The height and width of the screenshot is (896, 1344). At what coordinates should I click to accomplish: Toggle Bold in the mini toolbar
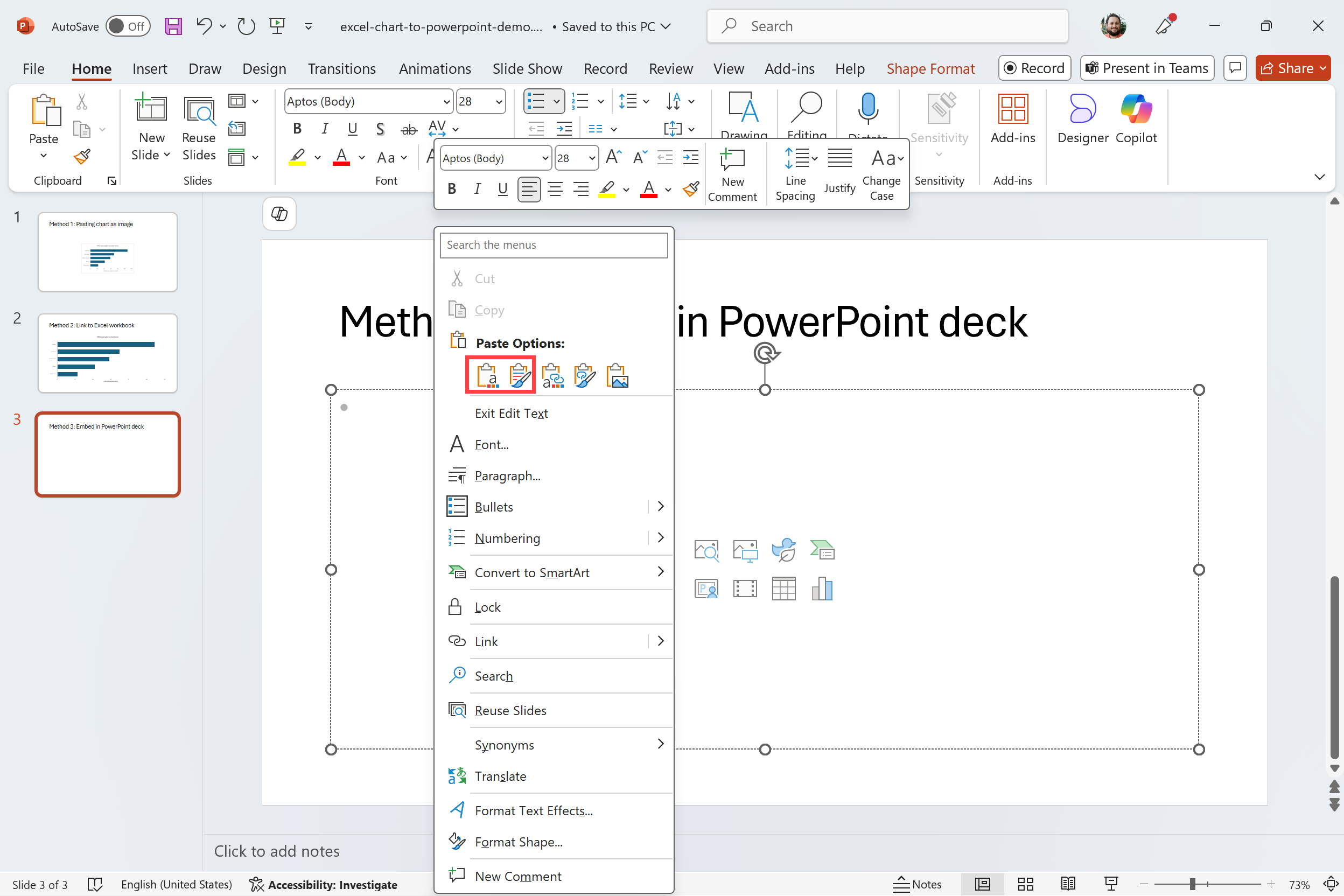[x=451, y=188]
